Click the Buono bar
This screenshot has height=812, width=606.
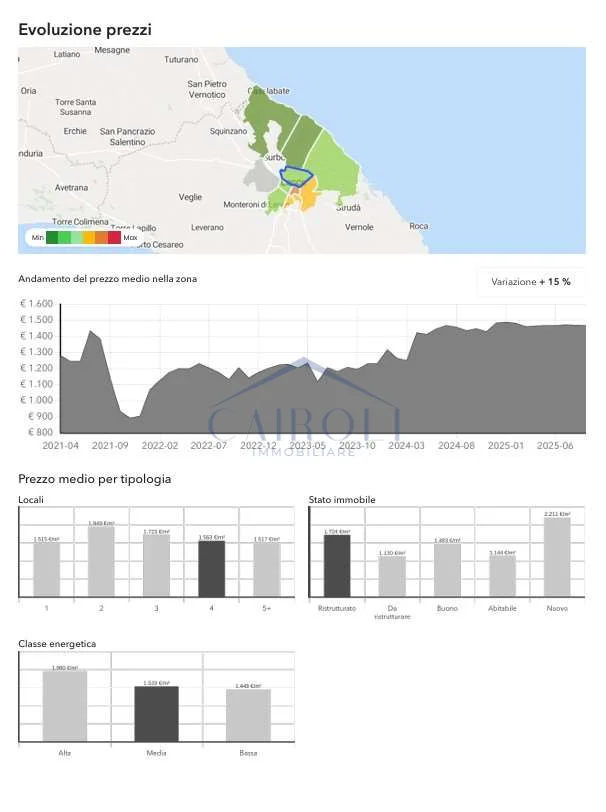click(x=447, y=570)
